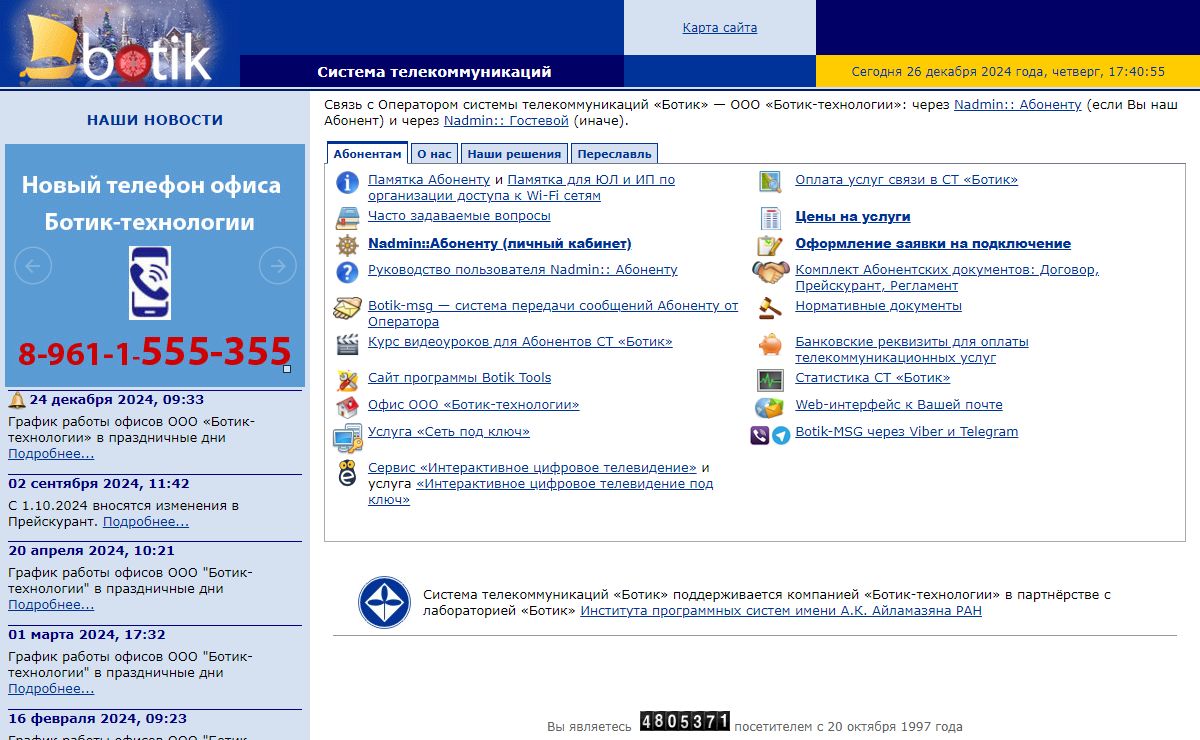1200x740 pixels.
Task: Open the Руководство пользователя Nadmin:: Абоненту link
Action: click(x=523, y=270)
